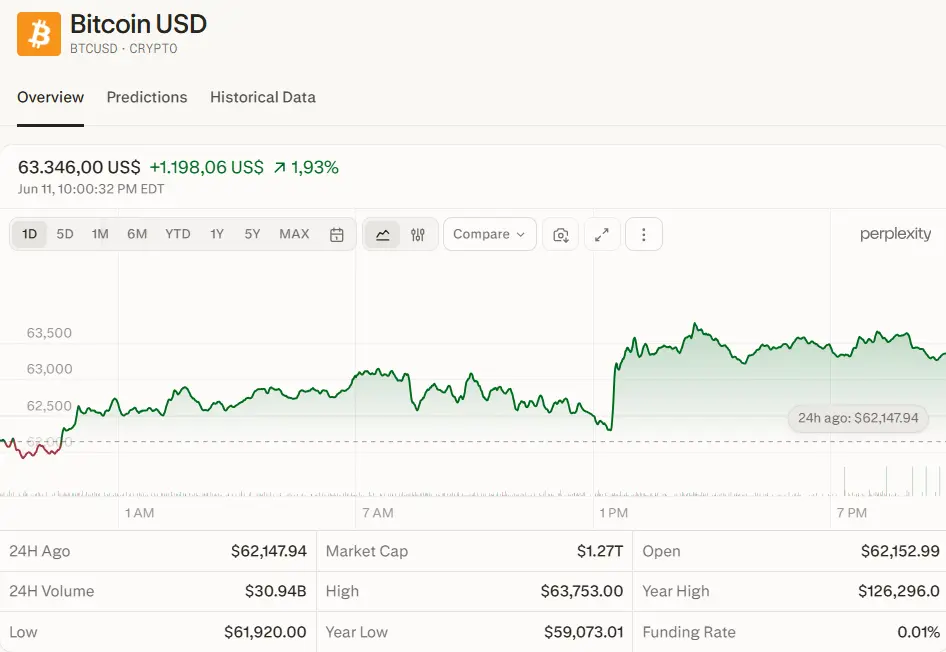
Task: Click the 24H Ago value $62,147.94
Action: [269, 551]
